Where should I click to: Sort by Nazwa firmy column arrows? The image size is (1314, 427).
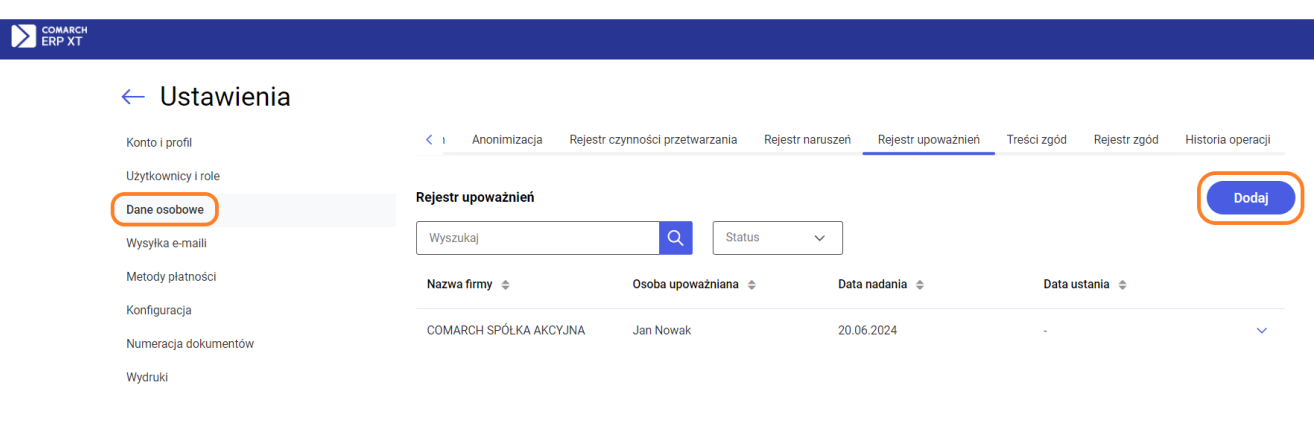point(505,285)
